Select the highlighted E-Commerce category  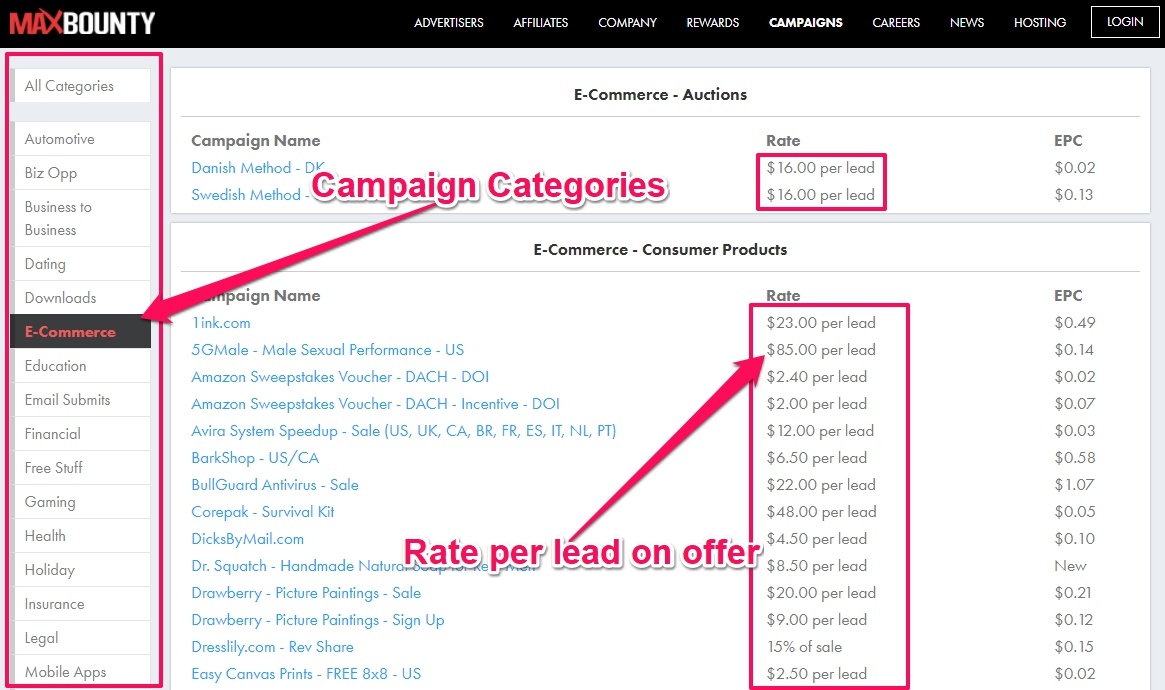click(80, 332)
